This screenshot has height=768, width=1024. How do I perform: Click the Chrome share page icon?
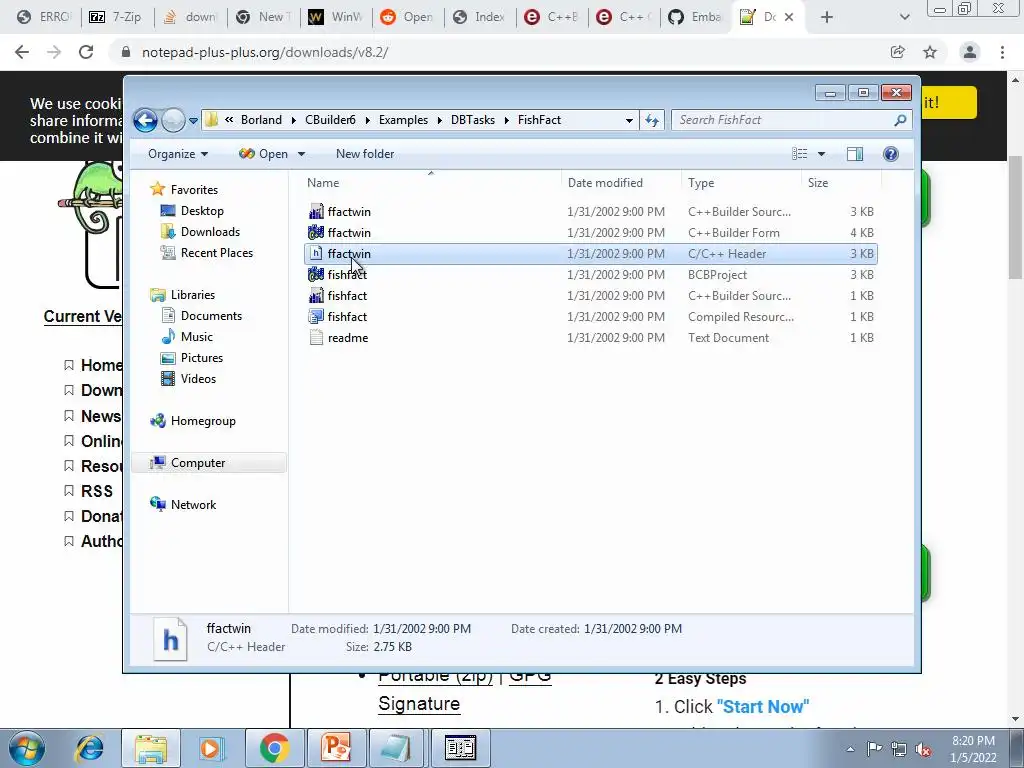point(898,52)
